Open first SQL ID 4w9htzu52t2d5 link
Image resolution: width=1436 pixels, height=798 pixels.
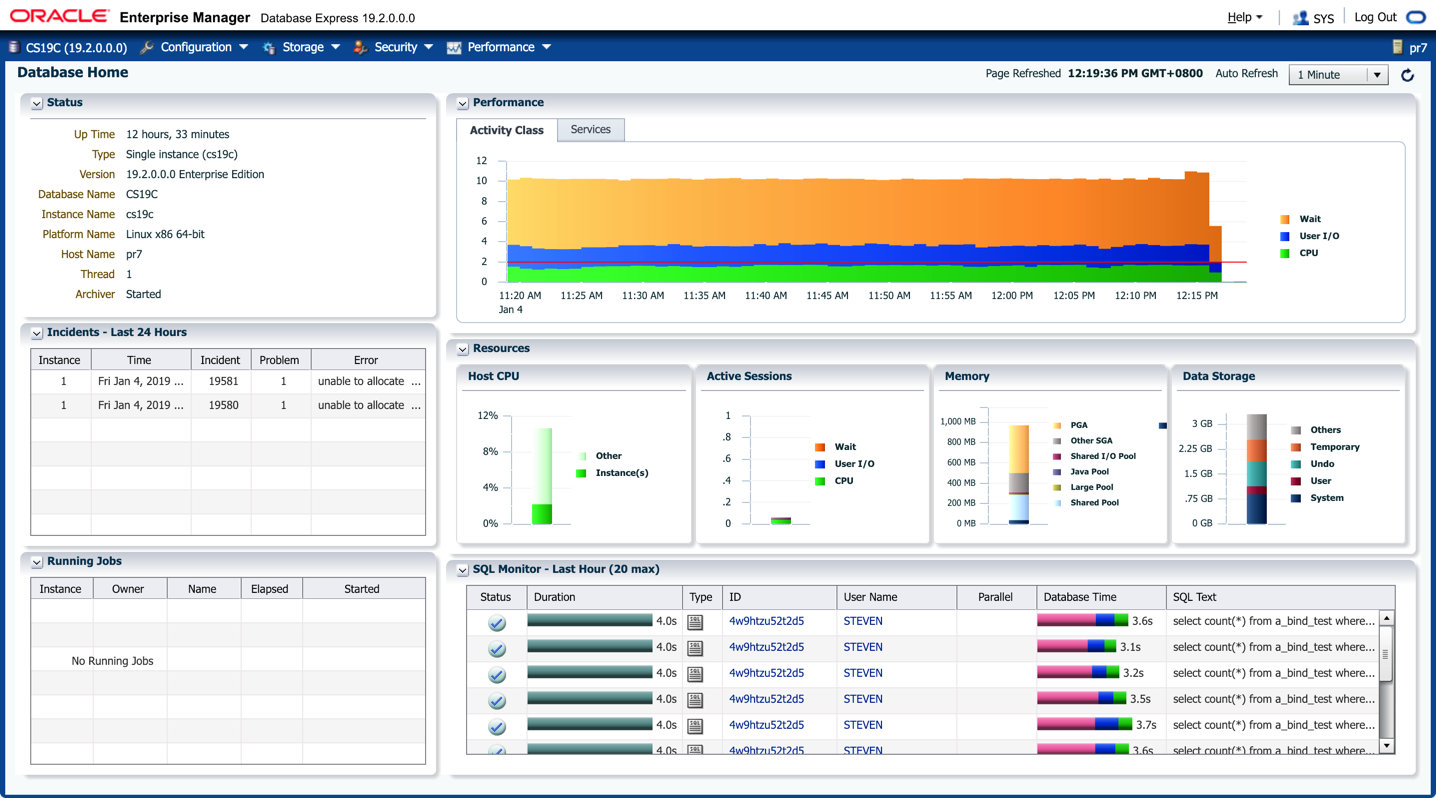766,621
